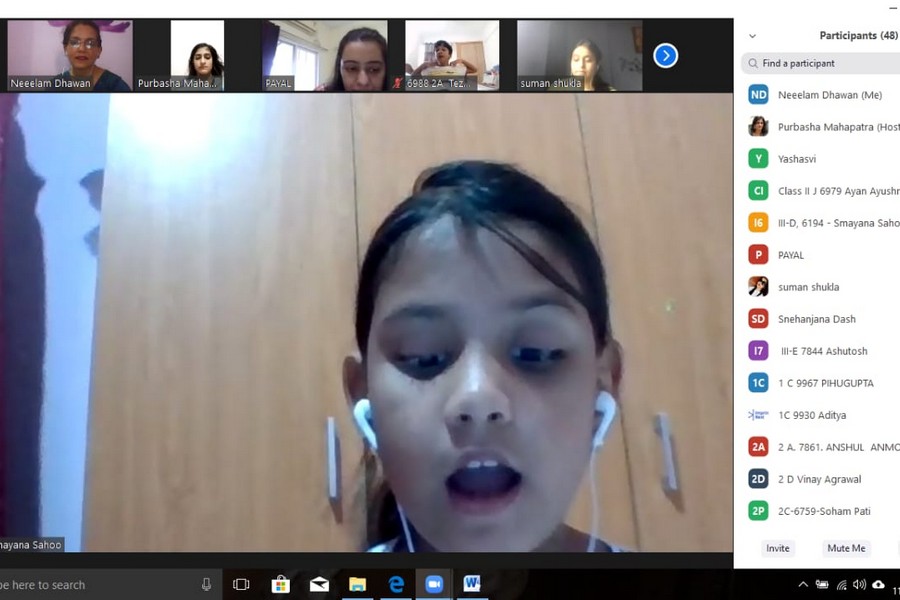
Task: Open File Explorer from the taskbar
Action: 357,584
